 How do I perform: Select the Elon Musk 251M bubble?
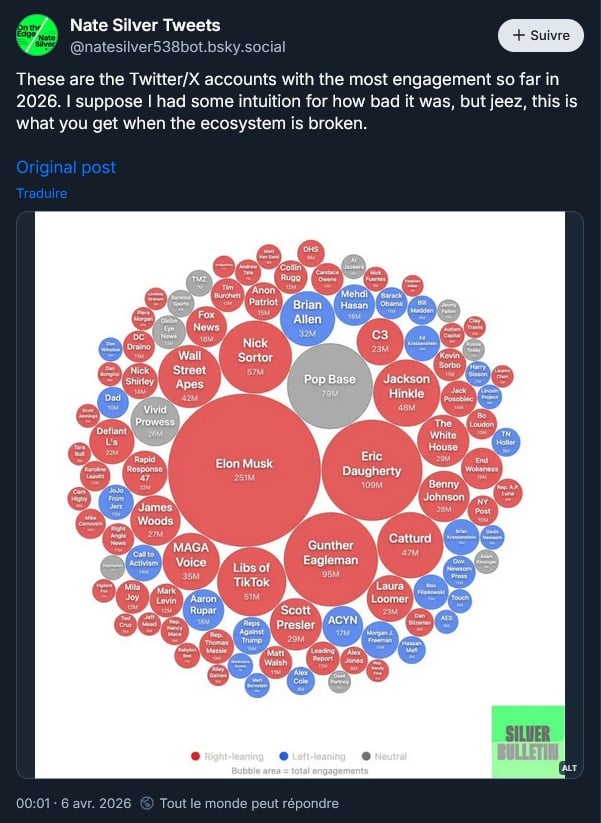point(244,470)
